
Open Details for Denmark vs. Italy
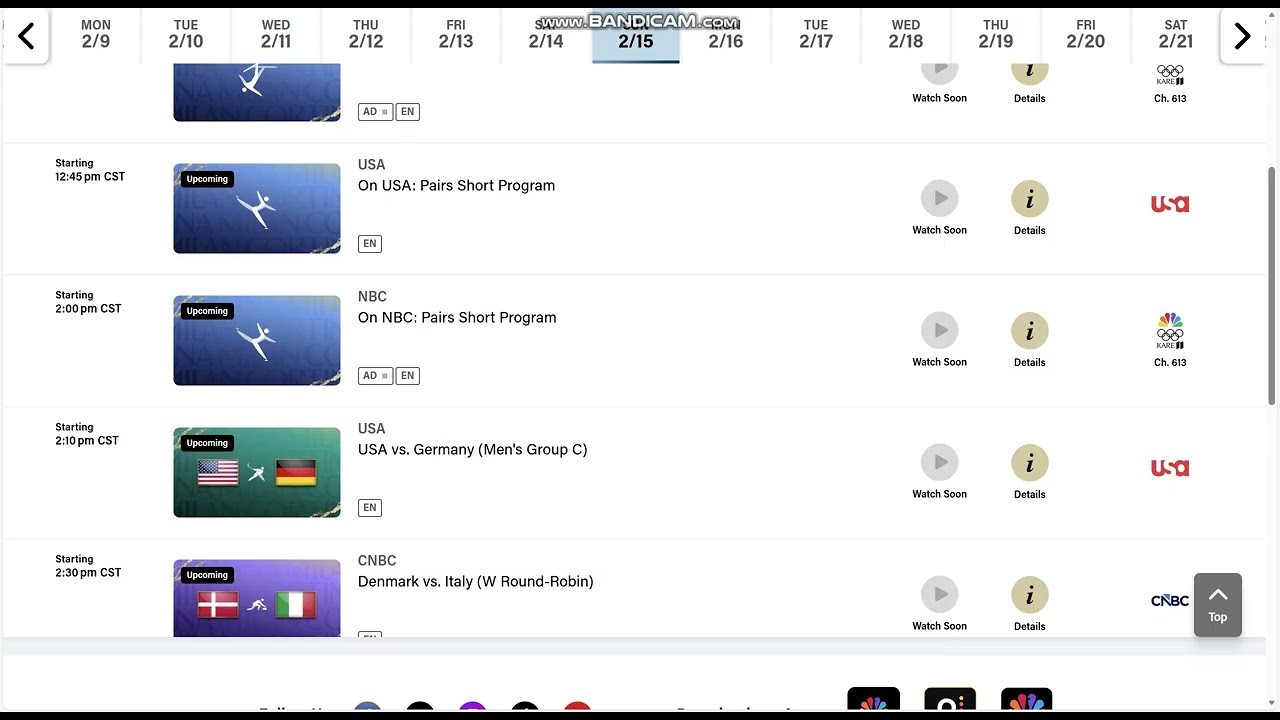pos(1030,595)
